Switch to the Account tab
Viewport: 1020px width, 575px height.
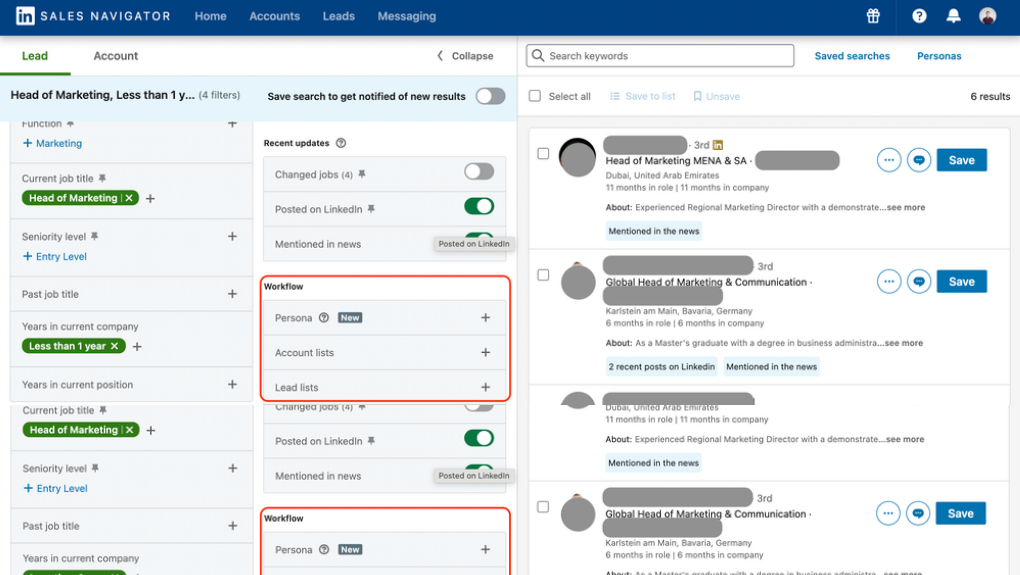116,56
